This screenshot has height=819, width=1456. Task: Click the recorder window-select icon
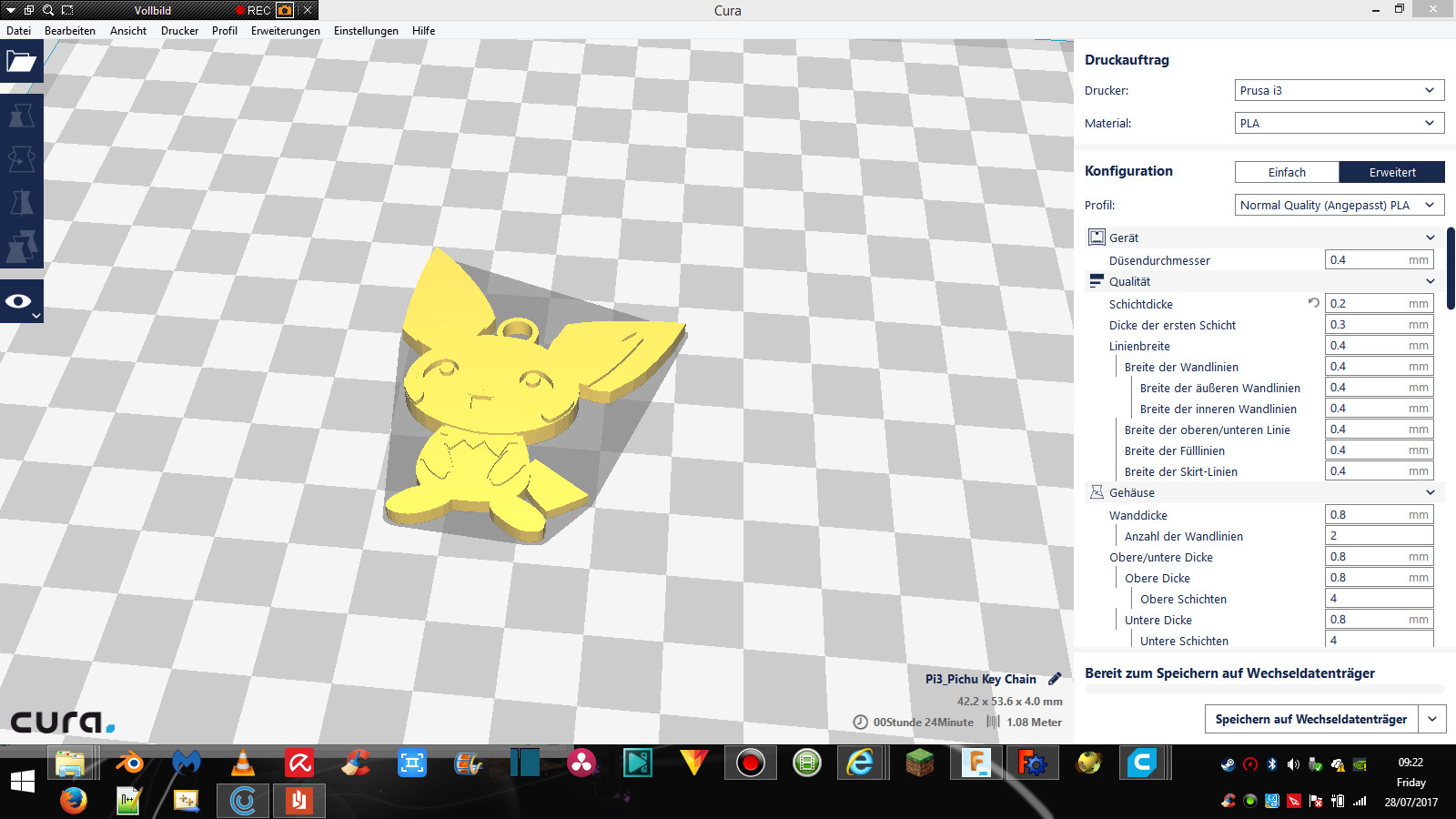[x=28, y=10]
